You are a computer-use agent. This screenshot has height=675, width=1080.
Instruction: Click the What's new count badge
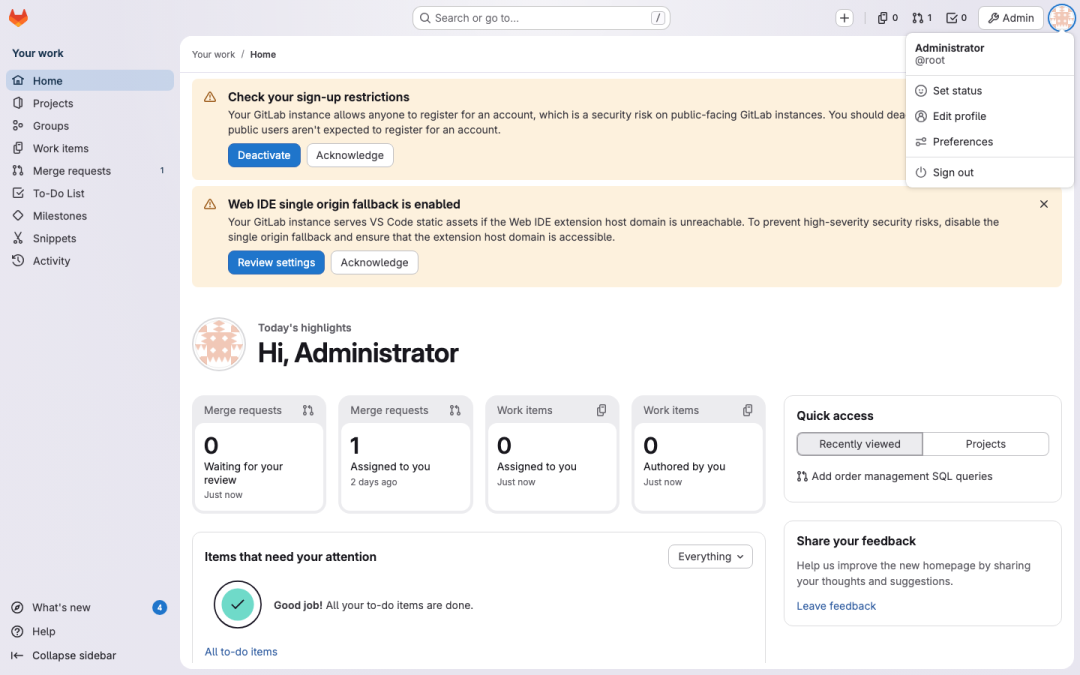[160, 608]
